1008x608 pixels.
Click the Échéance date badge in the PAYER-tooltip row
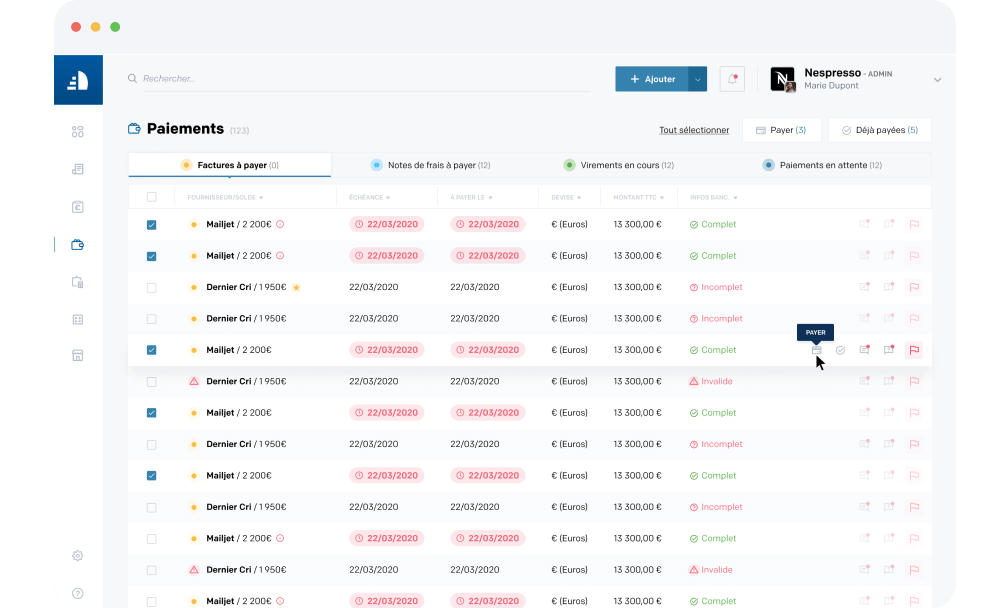click(386, 350)
